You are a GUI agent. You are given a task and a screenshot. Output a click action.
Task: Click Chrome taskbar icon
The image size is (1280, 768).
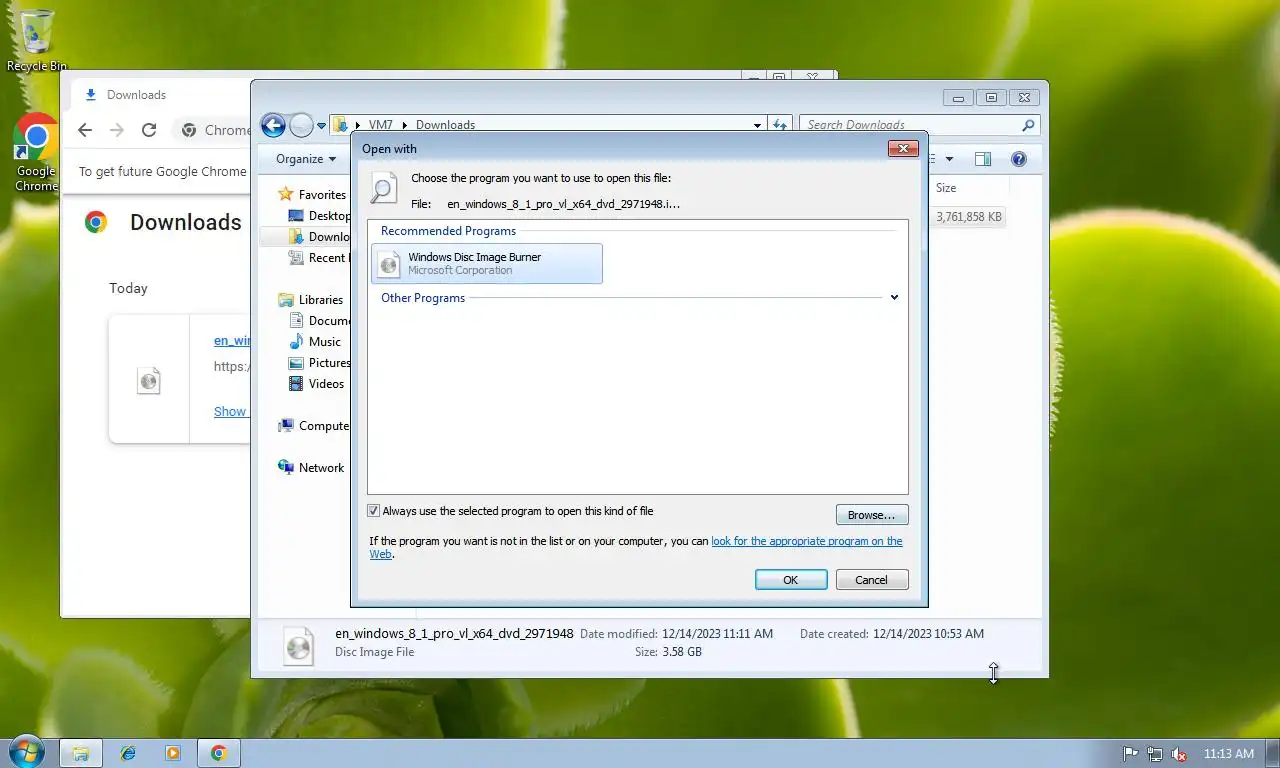(219, 753)
